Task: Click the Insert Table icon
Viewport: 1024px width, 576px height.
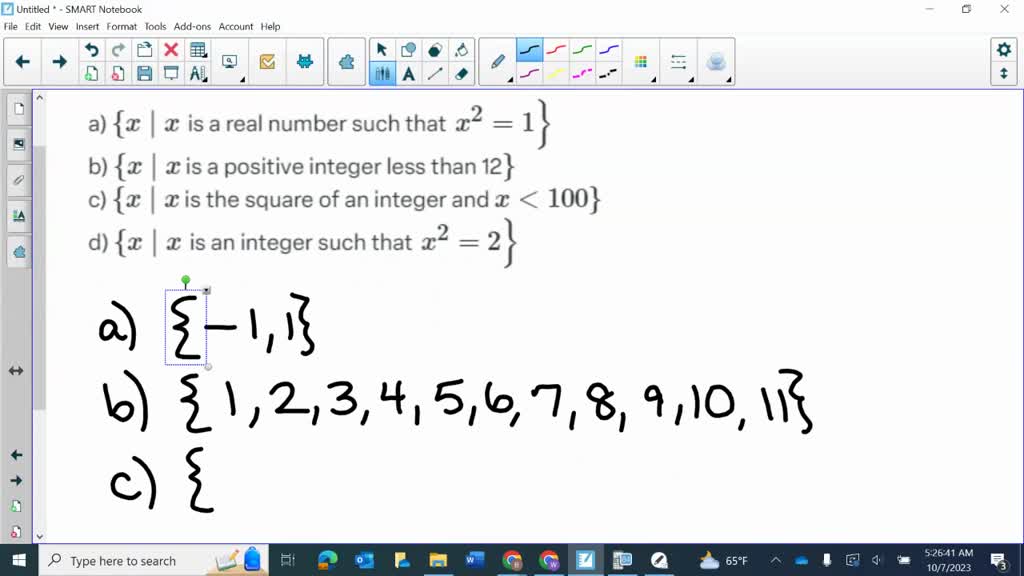Action: tap(198, 48)
